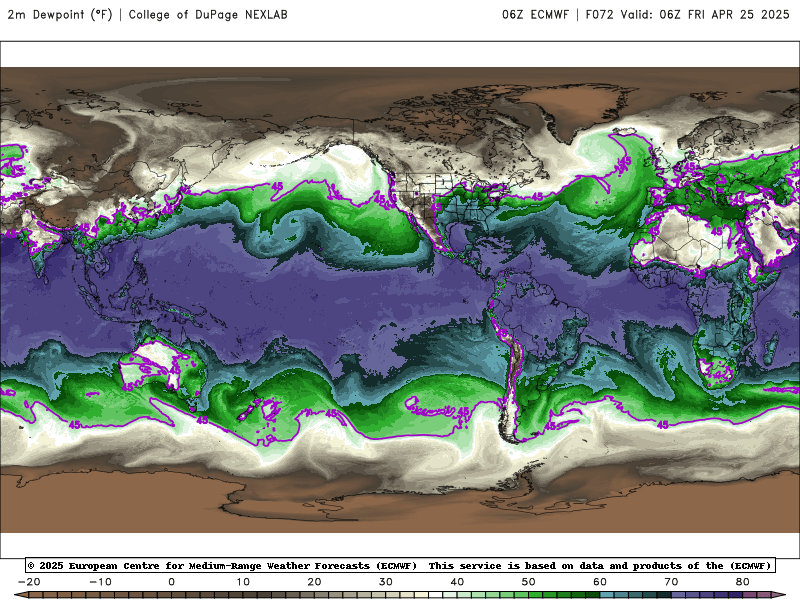This screenshot has height=600, width=800.
Task: Click the "06Z ECMWF" model run label
Action: (x=535, y=15)
